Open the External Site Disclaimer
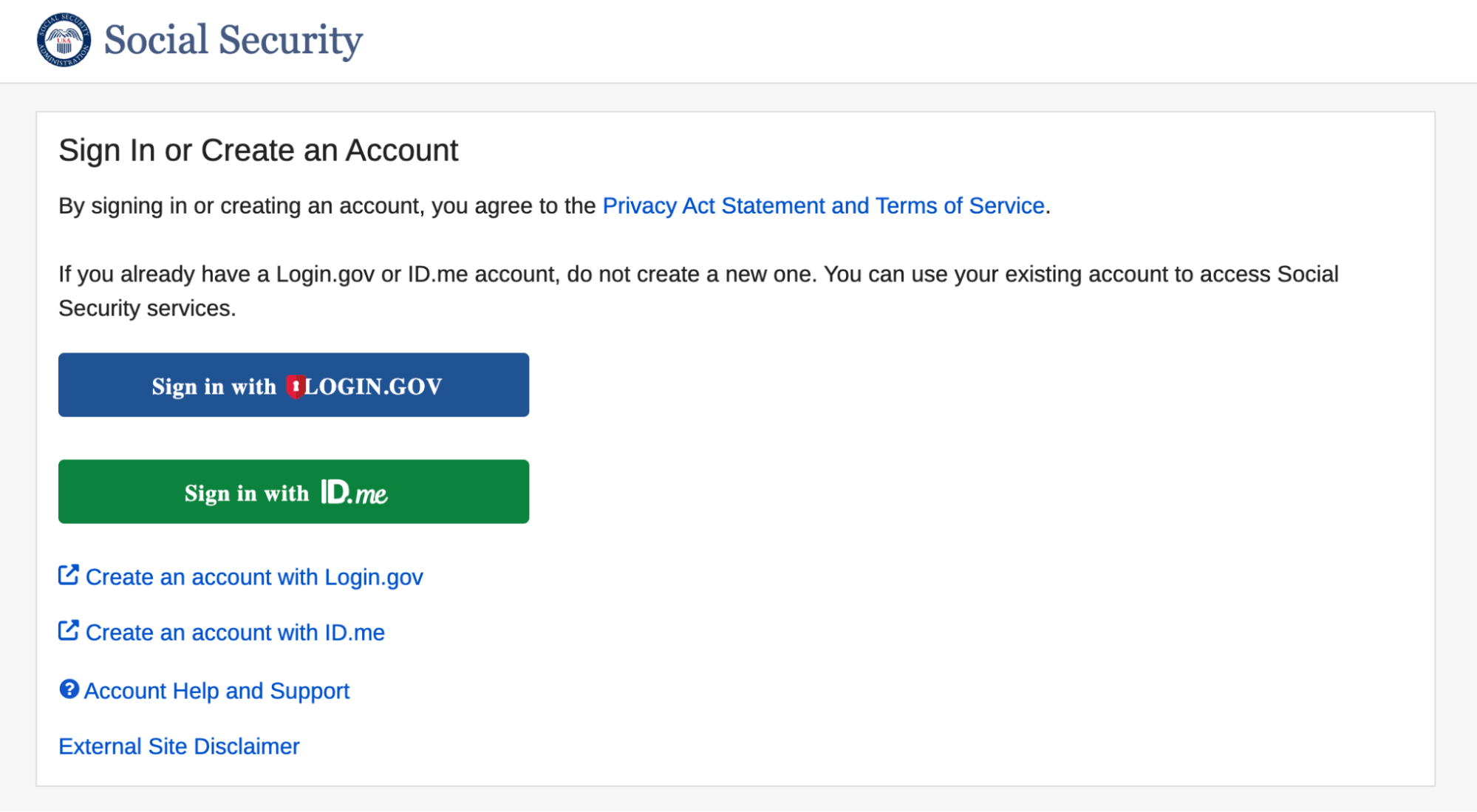 [179, 746]
